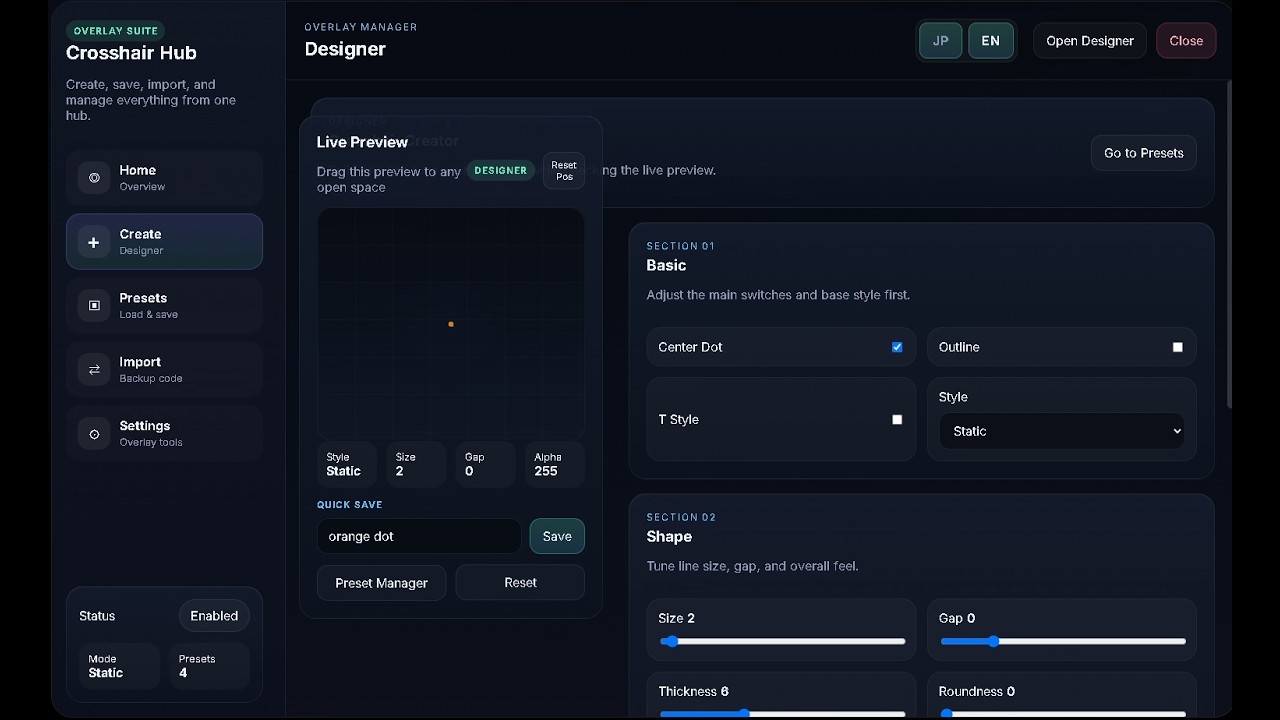Enable the T Style checkbox
The image size is (1280, 720).
point(897,419)
